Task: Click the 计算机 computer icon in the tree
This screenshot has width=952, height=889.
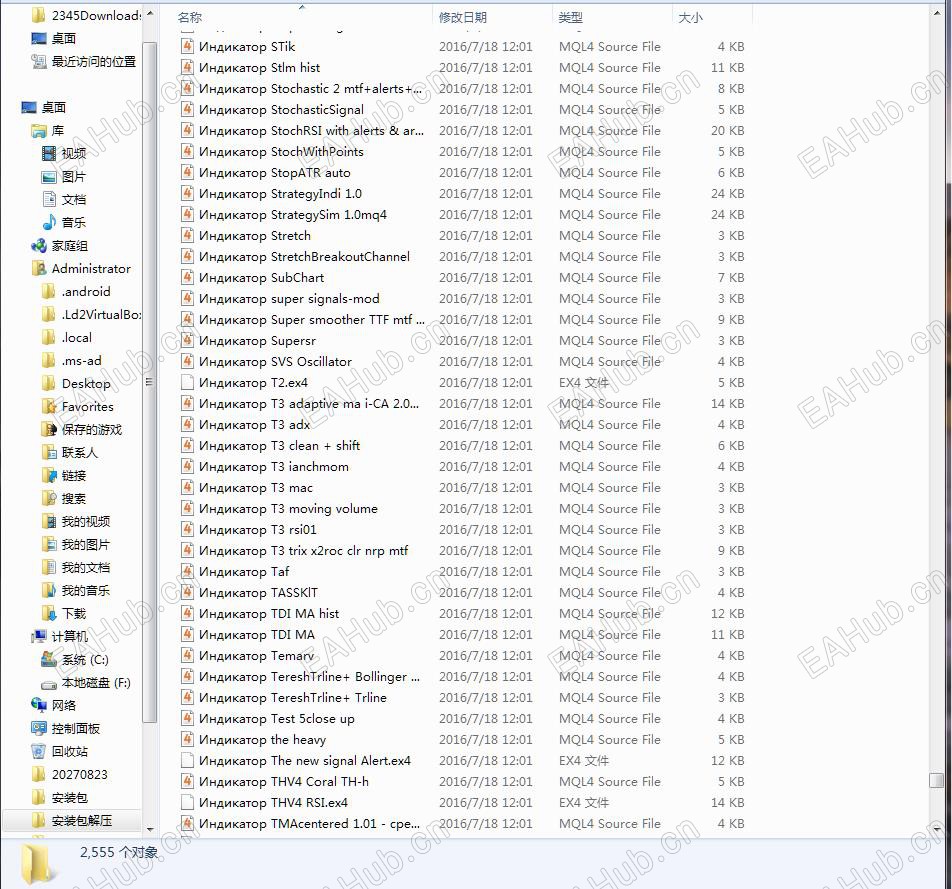Action: click(x=39, y=636)
